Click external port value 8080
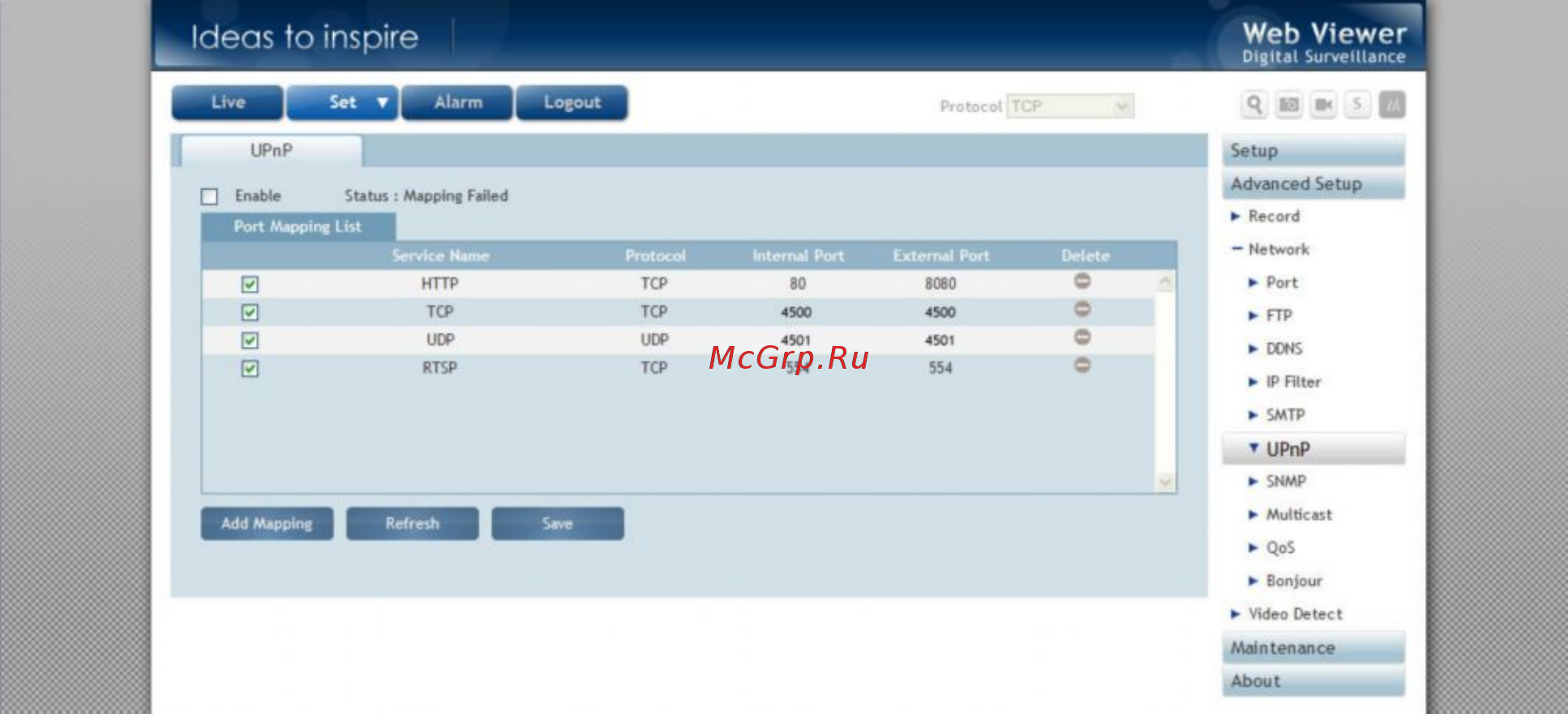 pos(940,284)
